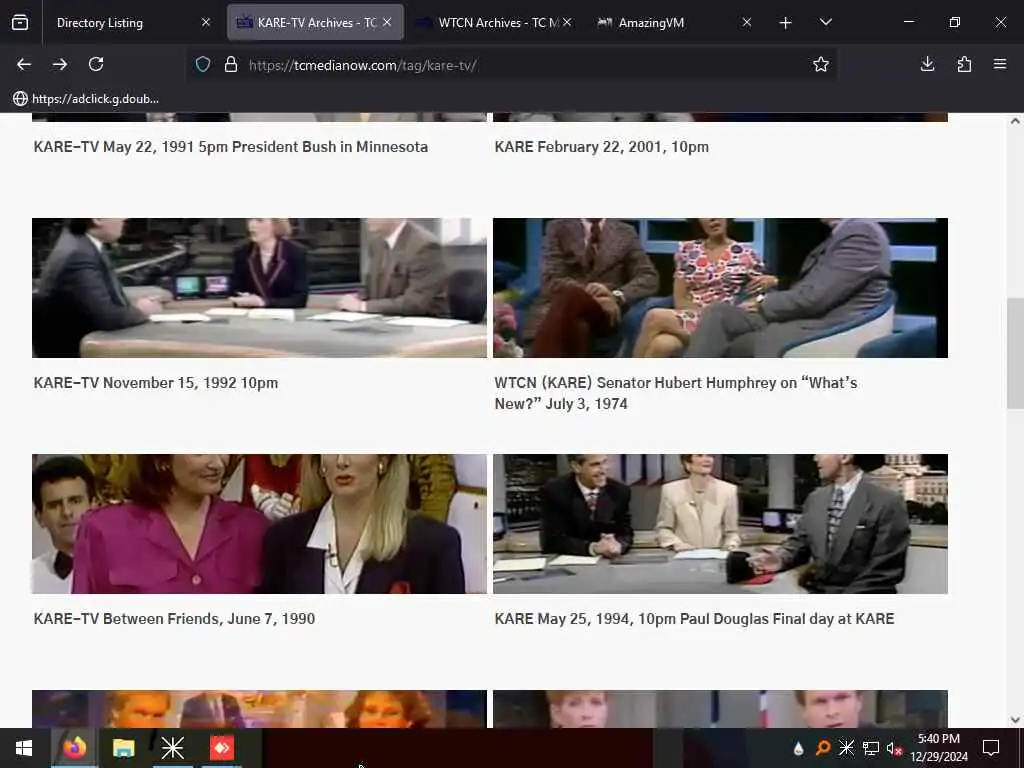Open Firefox View icon in tab strip
Viewport: 1024px width, 768px height.
(20, 22)
